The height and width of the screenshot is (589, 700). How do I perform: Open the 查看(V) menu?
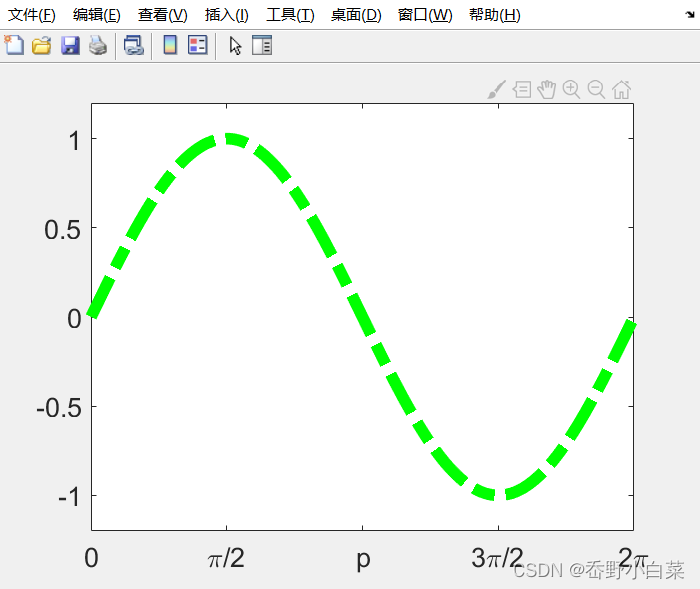click(x=162, y=15)
